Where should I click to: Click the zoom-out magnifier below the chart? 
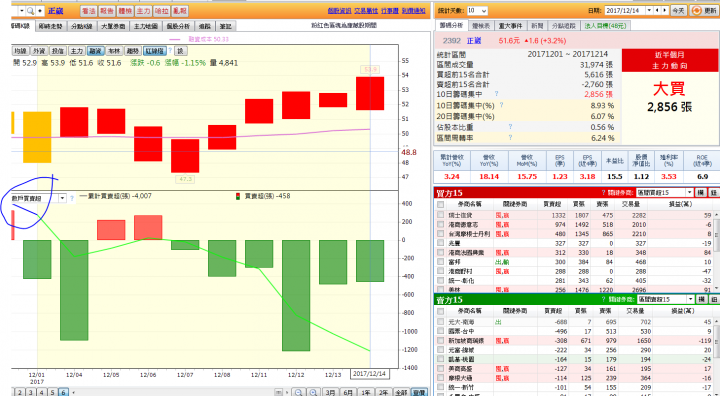tap(298, 392)
